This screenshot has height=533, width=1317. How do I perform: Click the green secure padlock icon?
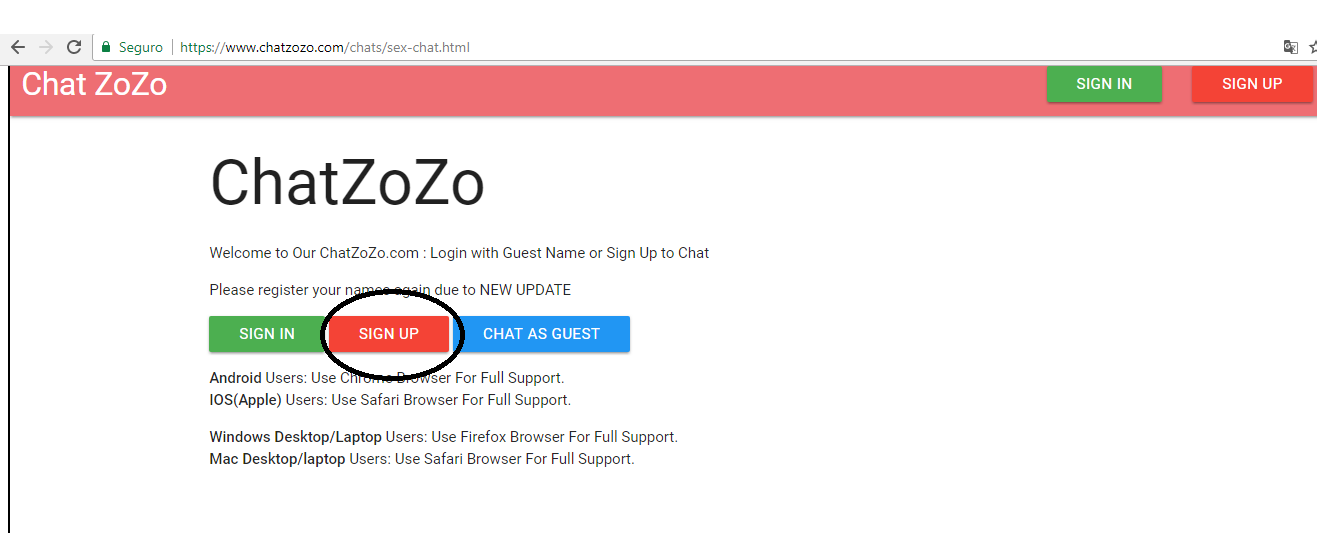tap(105, 47)
